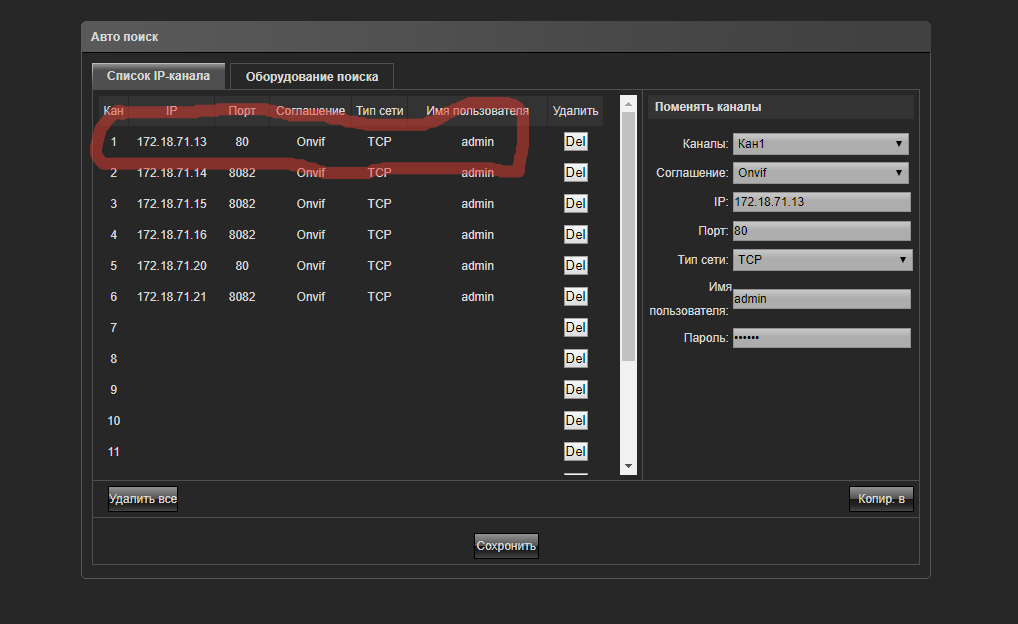This screenshot has height=624, width=1018.
Task: Select the Список IP-канала tab
Action: (158, 76)
